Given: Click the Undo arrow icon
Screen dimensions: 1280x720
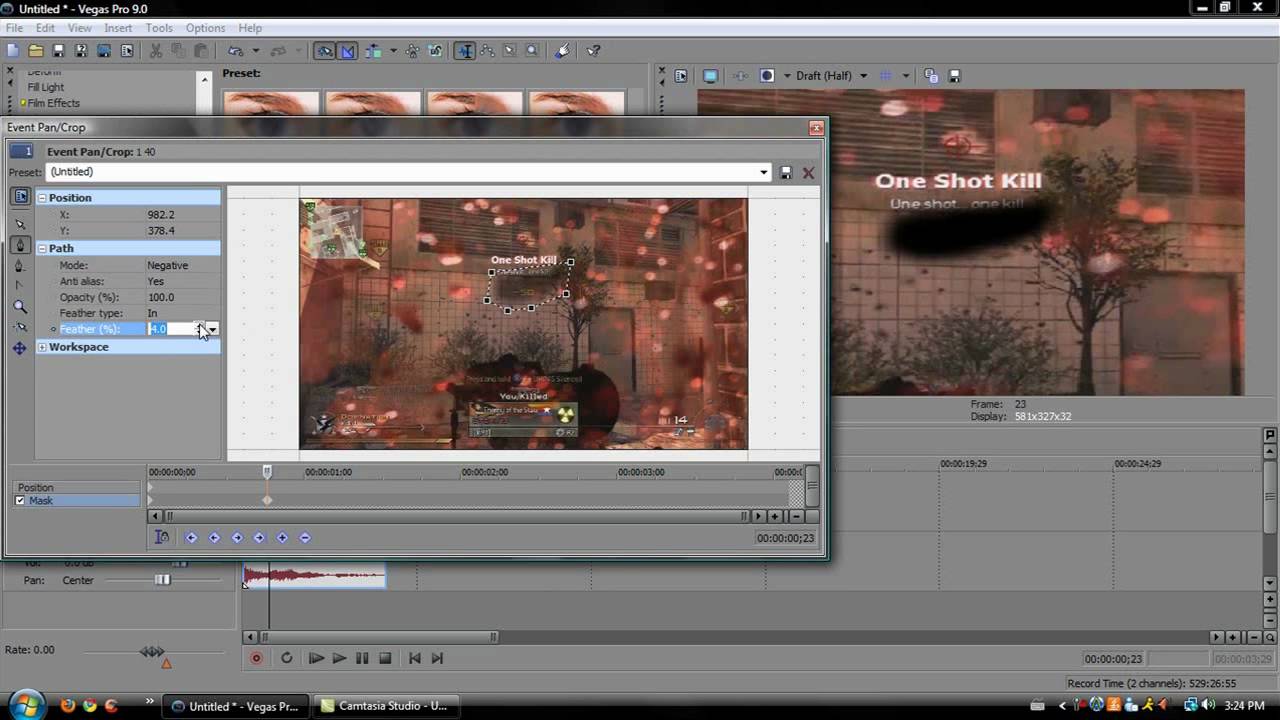Looking at the screenshot, I should coord(235,51).
